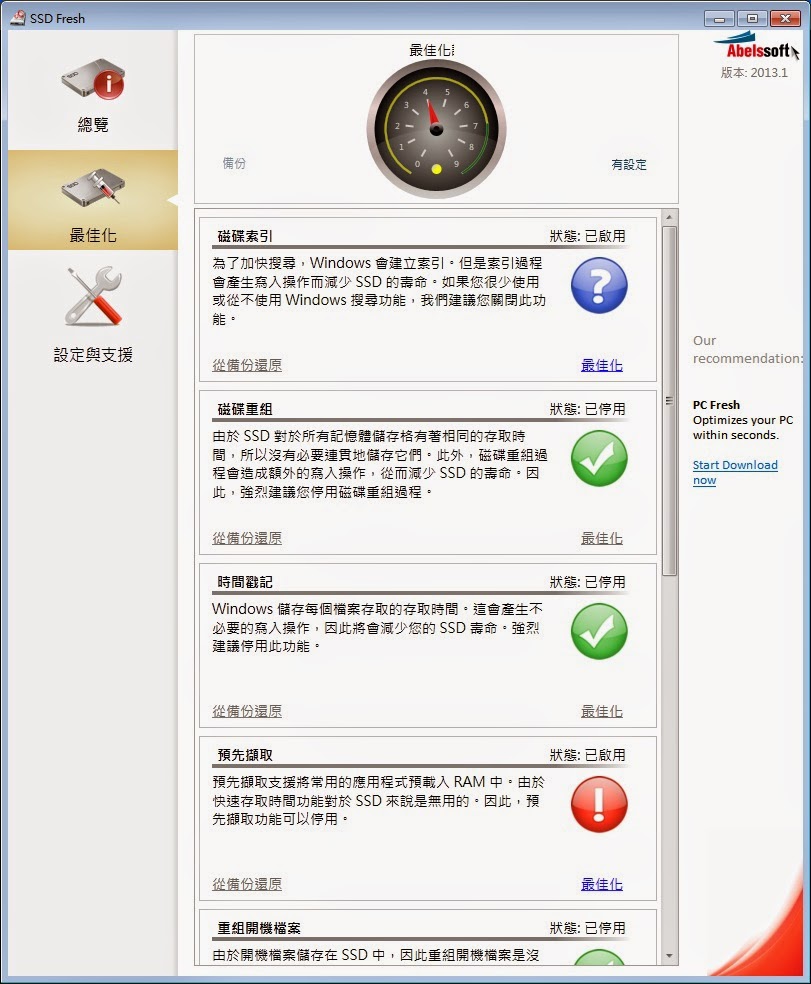Click 狀態: 已啟用 on the 預先擷取 card

(588, 756)
